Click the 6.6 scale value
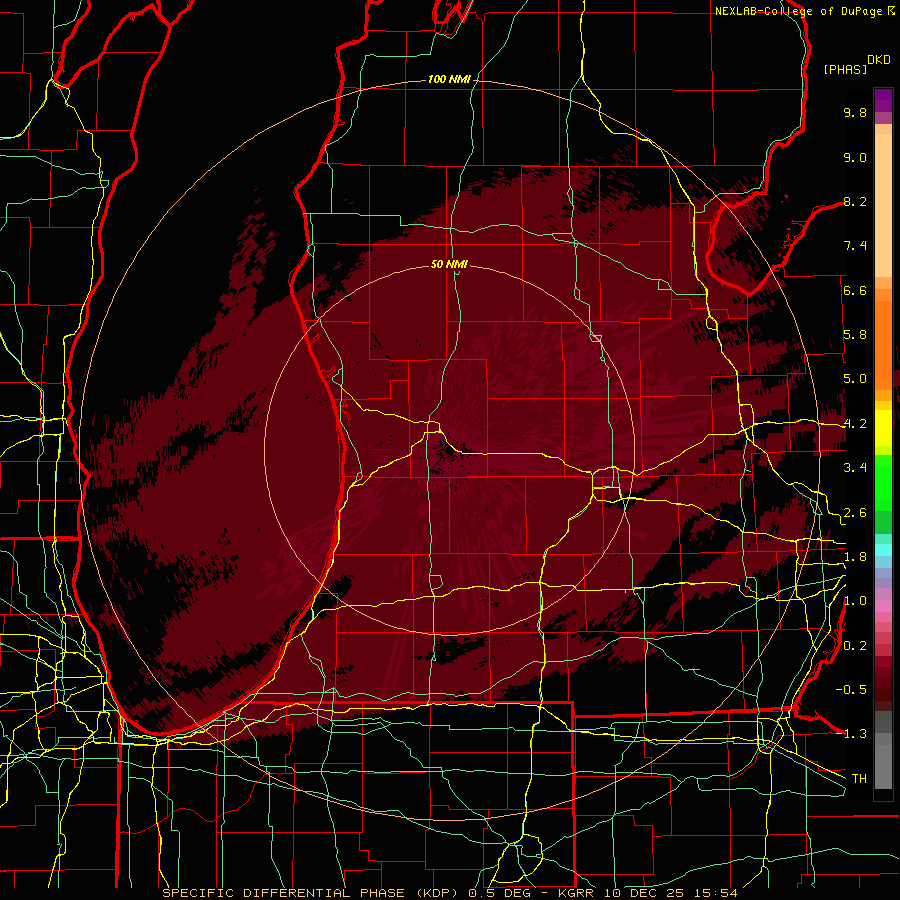Viewport: 900px width, 900px height. pyautogui.click(x=855, y=290)
